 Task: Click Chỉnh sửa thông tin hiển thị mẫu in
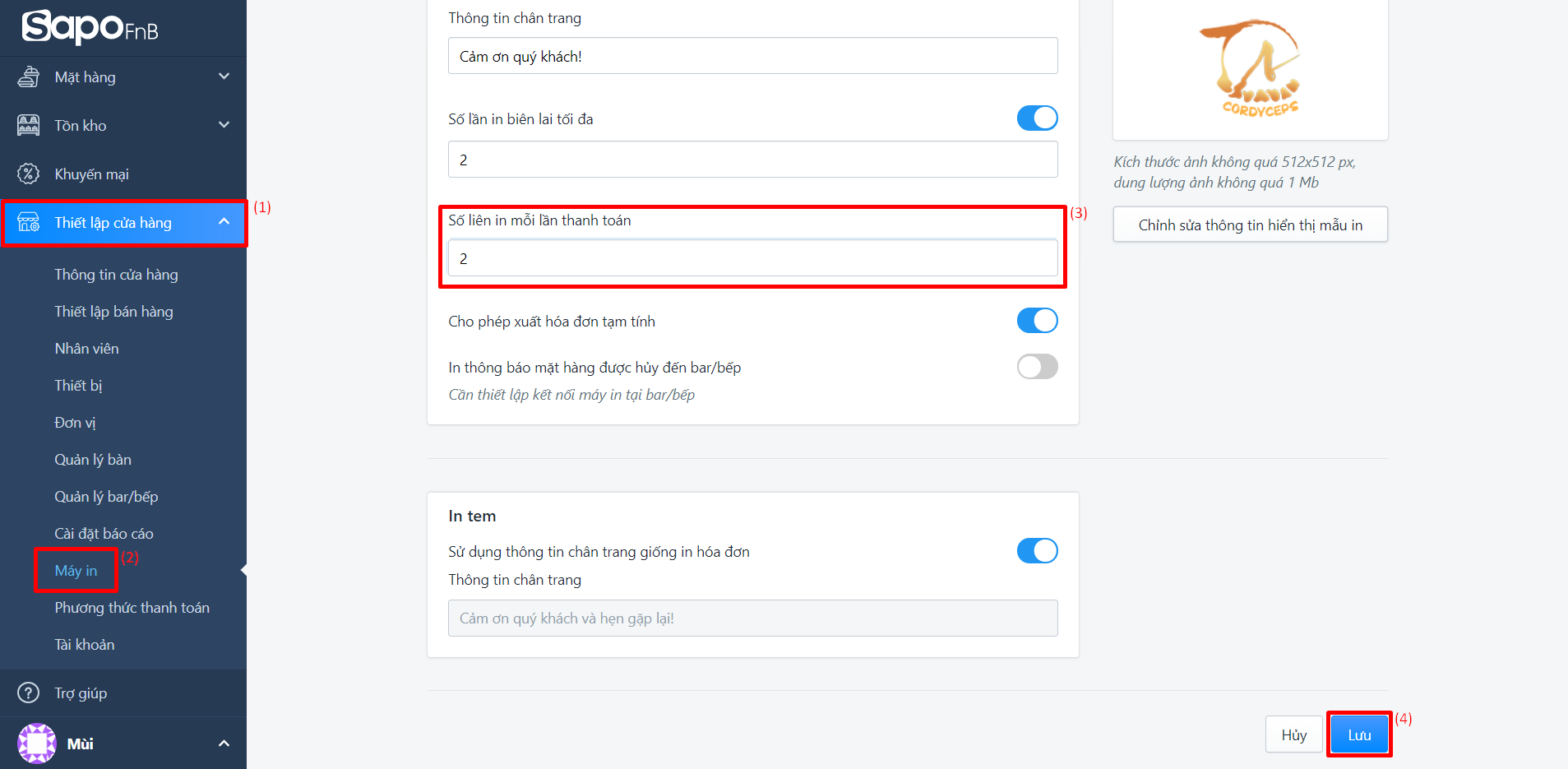pos(1250,225)
